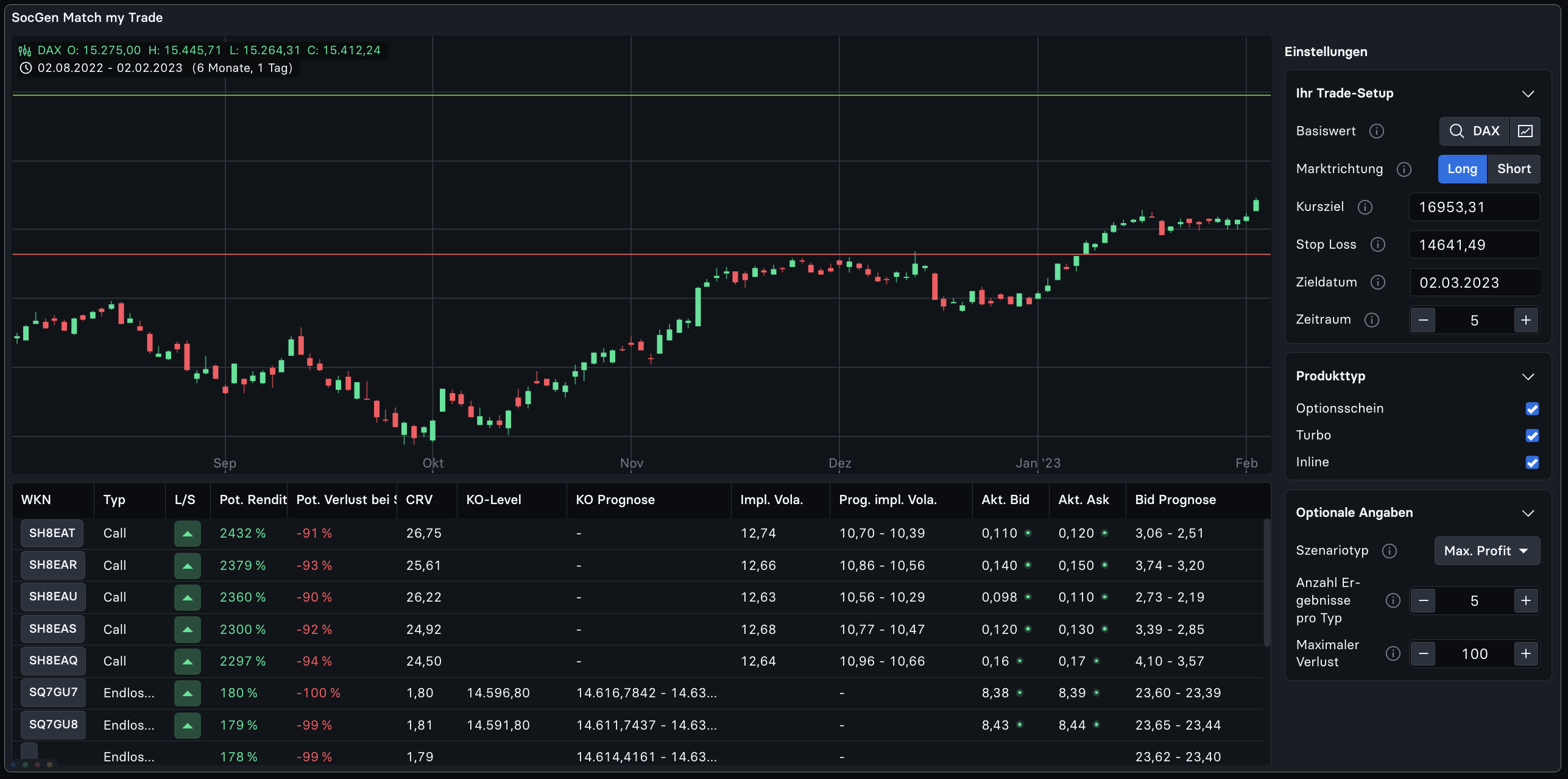The height and width of the screenshot is (779, 1568).
Task: Click the green long arrow in row SQ7GU8
Action: click(188, 725)
